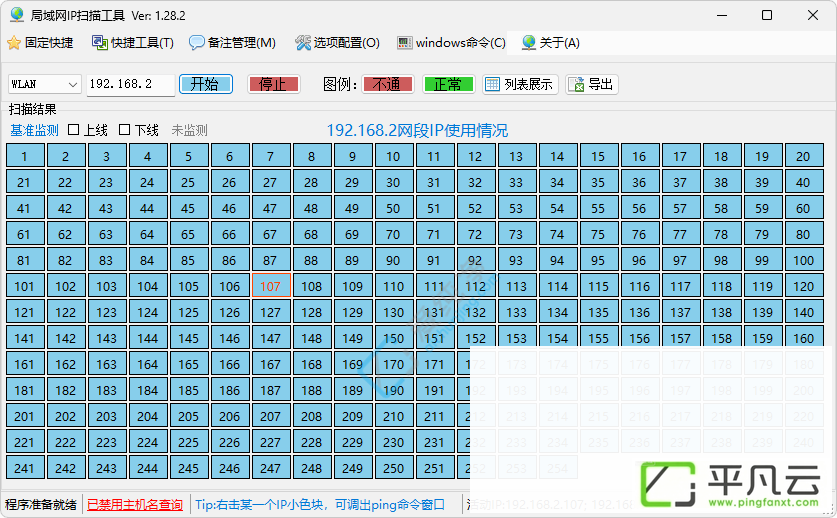Open the 选项配置(O) menu
Image resolution: width=837 pixels, height=518 pixels.
[x=337, y=43]
